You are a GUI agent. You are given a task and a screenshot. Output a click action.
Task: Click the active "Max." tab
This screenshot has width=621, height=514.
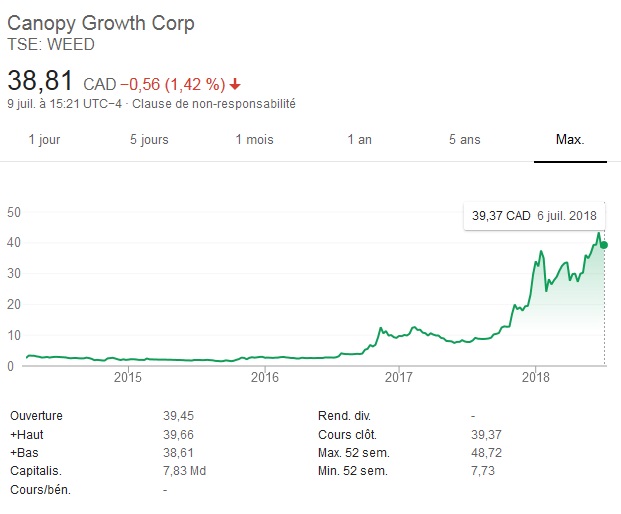[x=569, y=139]
